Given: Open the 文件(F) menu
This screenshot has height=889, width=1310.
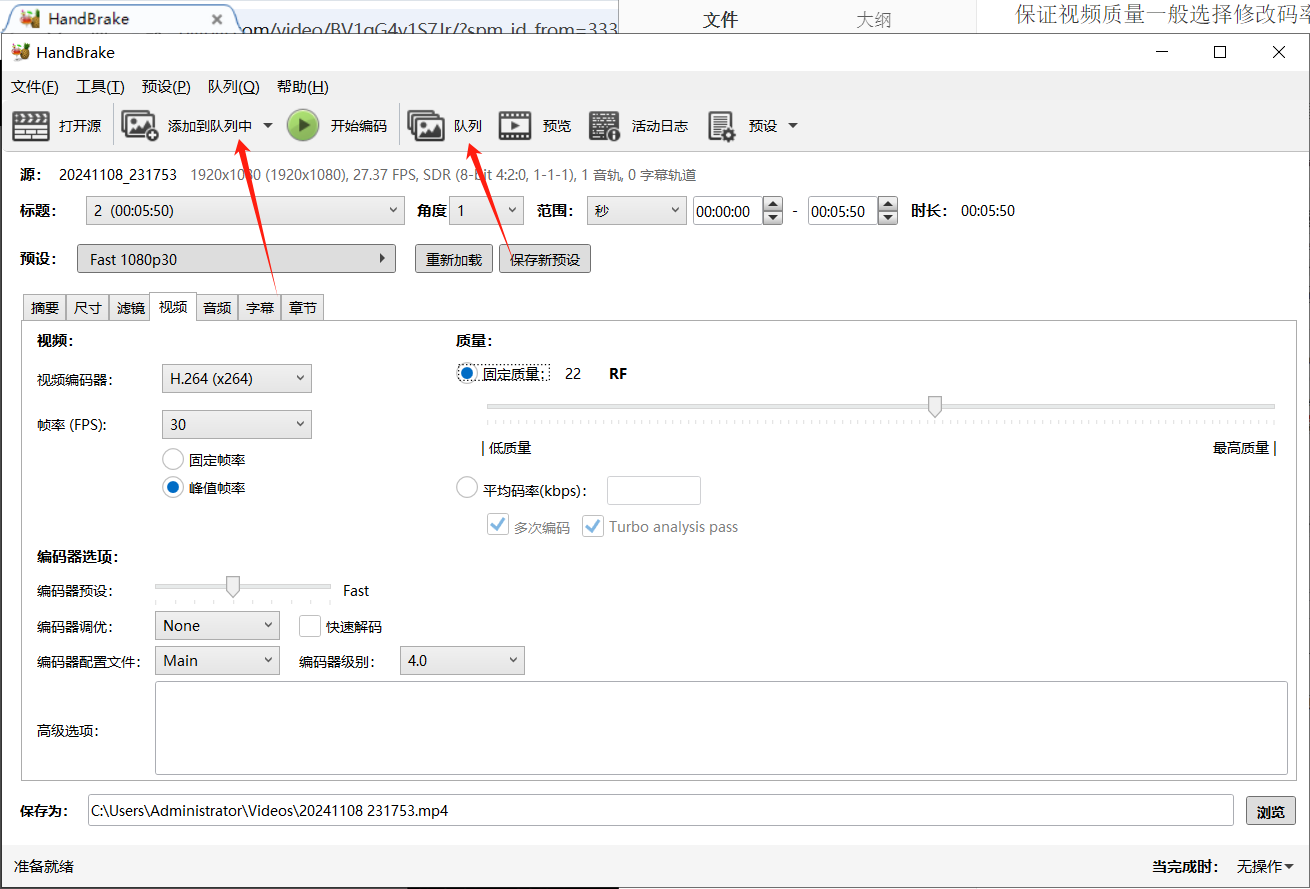Looking at the screenshot, I should (x=35, y=87).
